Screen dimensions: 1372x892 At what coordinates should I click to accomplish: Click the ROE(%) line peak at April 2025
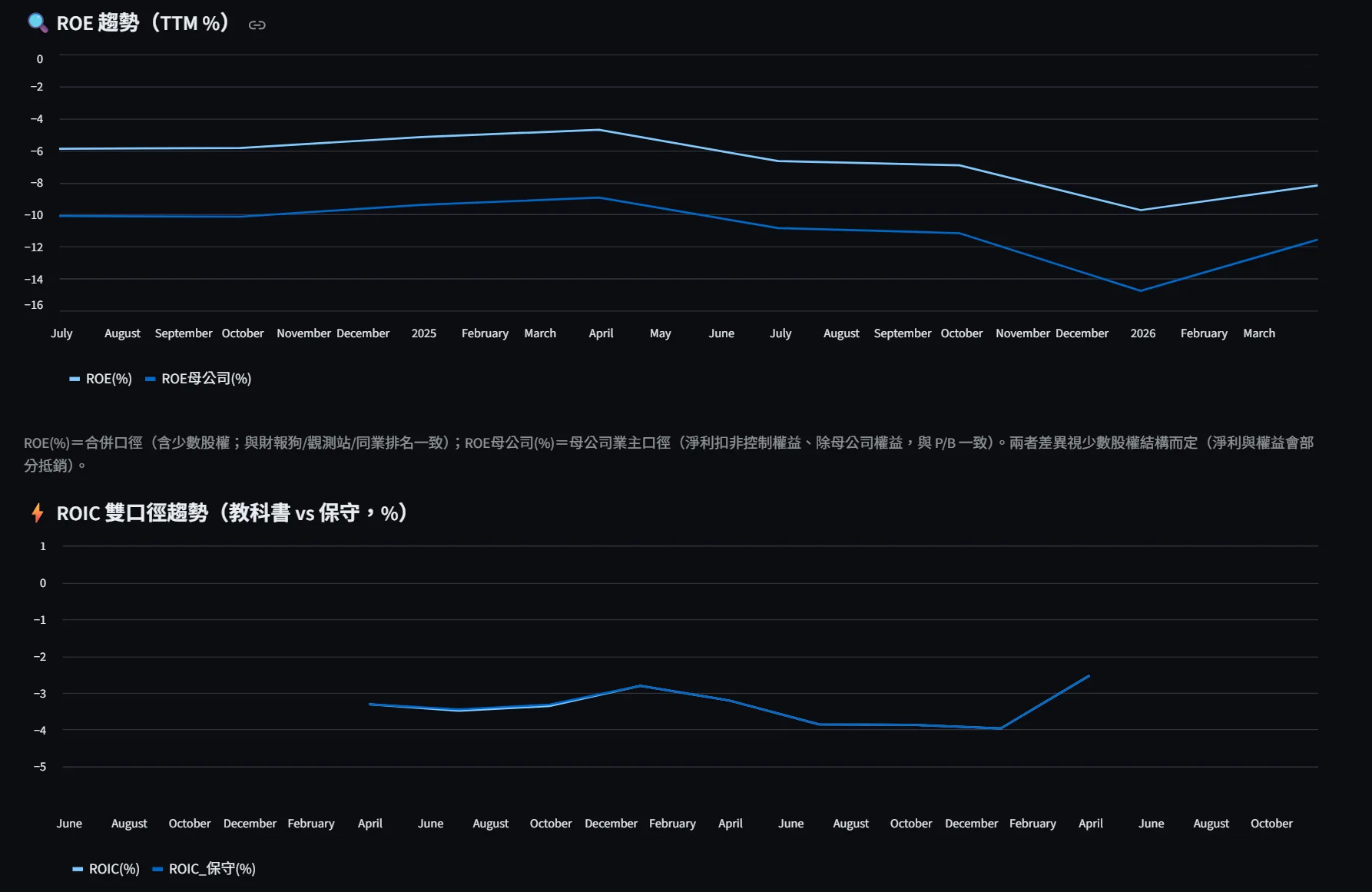pos(599,130)
